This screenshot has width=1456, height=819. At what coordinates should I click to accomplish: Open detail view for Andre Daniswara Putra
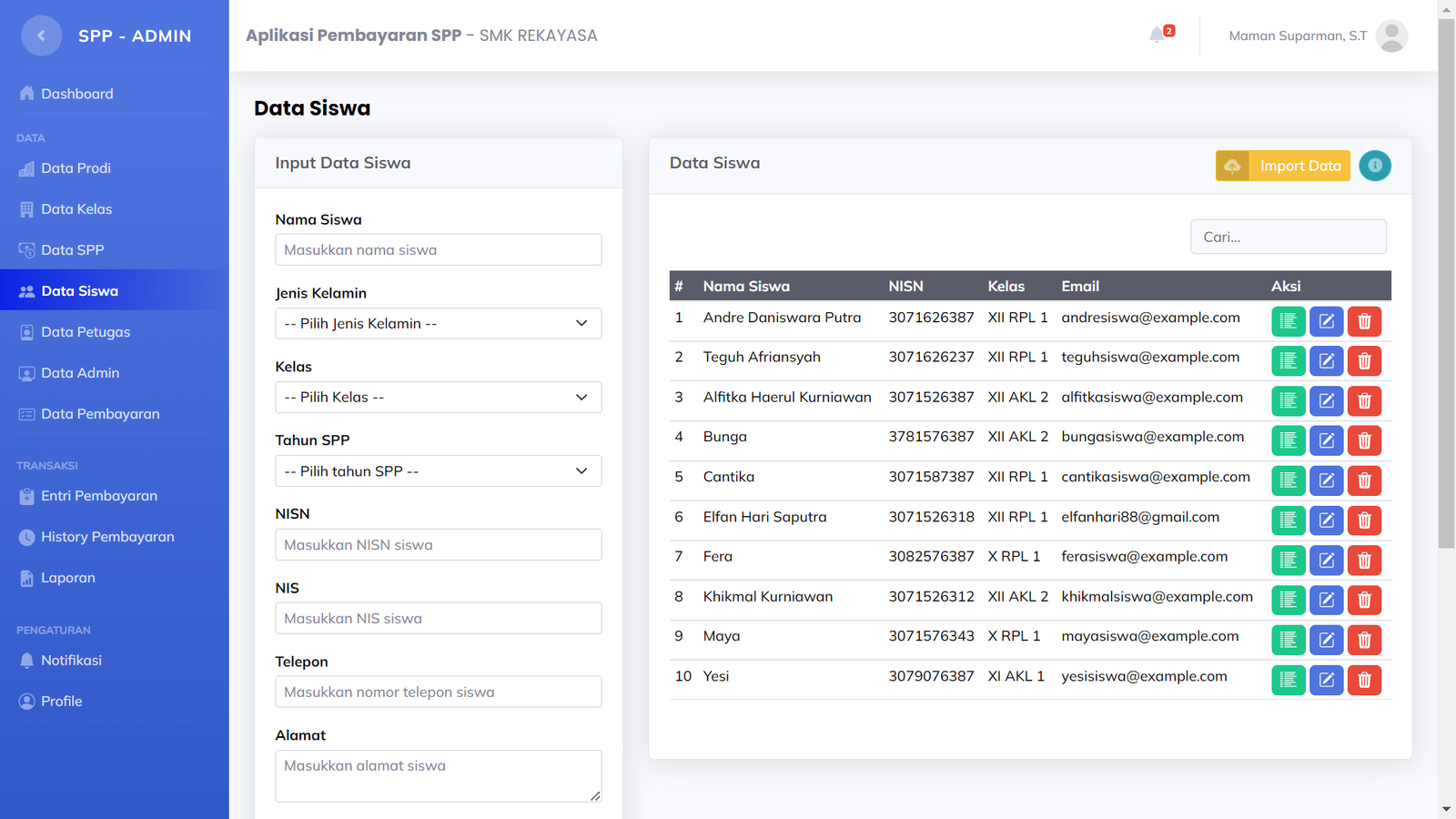pos(1288,321)
